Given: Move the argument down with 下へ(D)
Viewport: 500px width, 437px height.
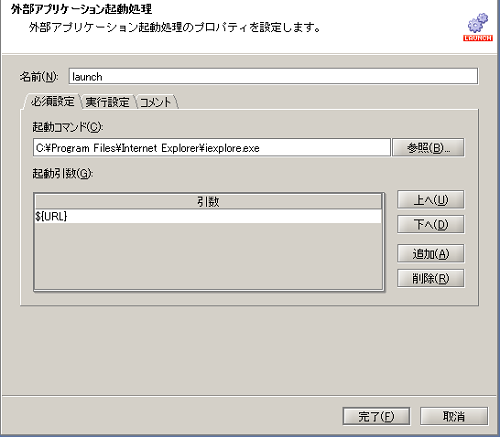Looking at the screenshot, I should pos(431,224).
